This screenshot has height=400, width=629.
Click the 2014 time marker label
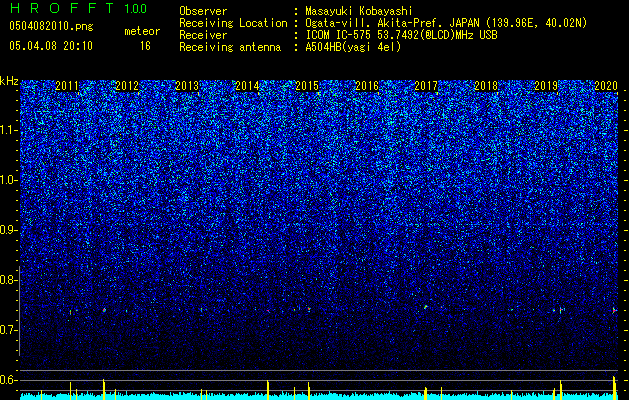point(247,86)
